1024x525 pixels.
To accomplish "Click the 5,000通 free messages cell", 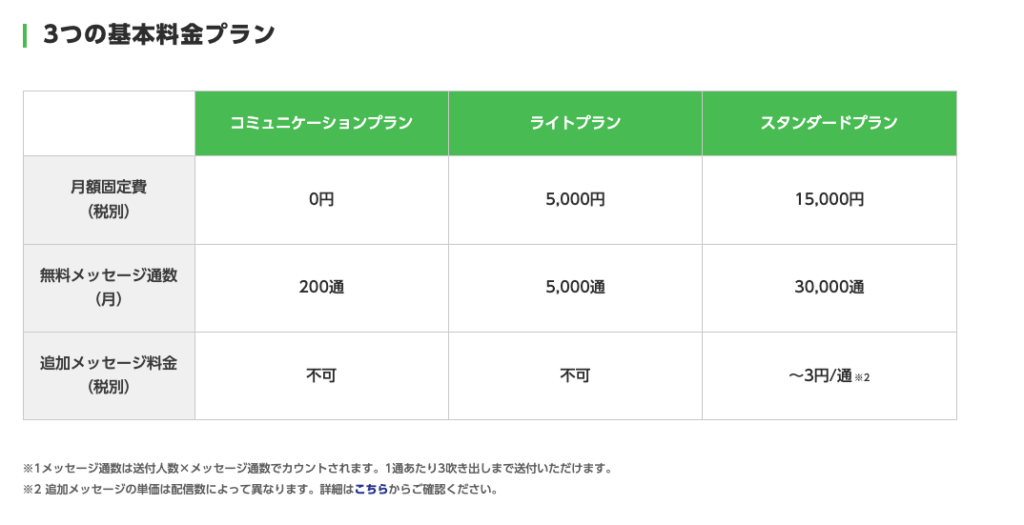I will click(575, 288).
